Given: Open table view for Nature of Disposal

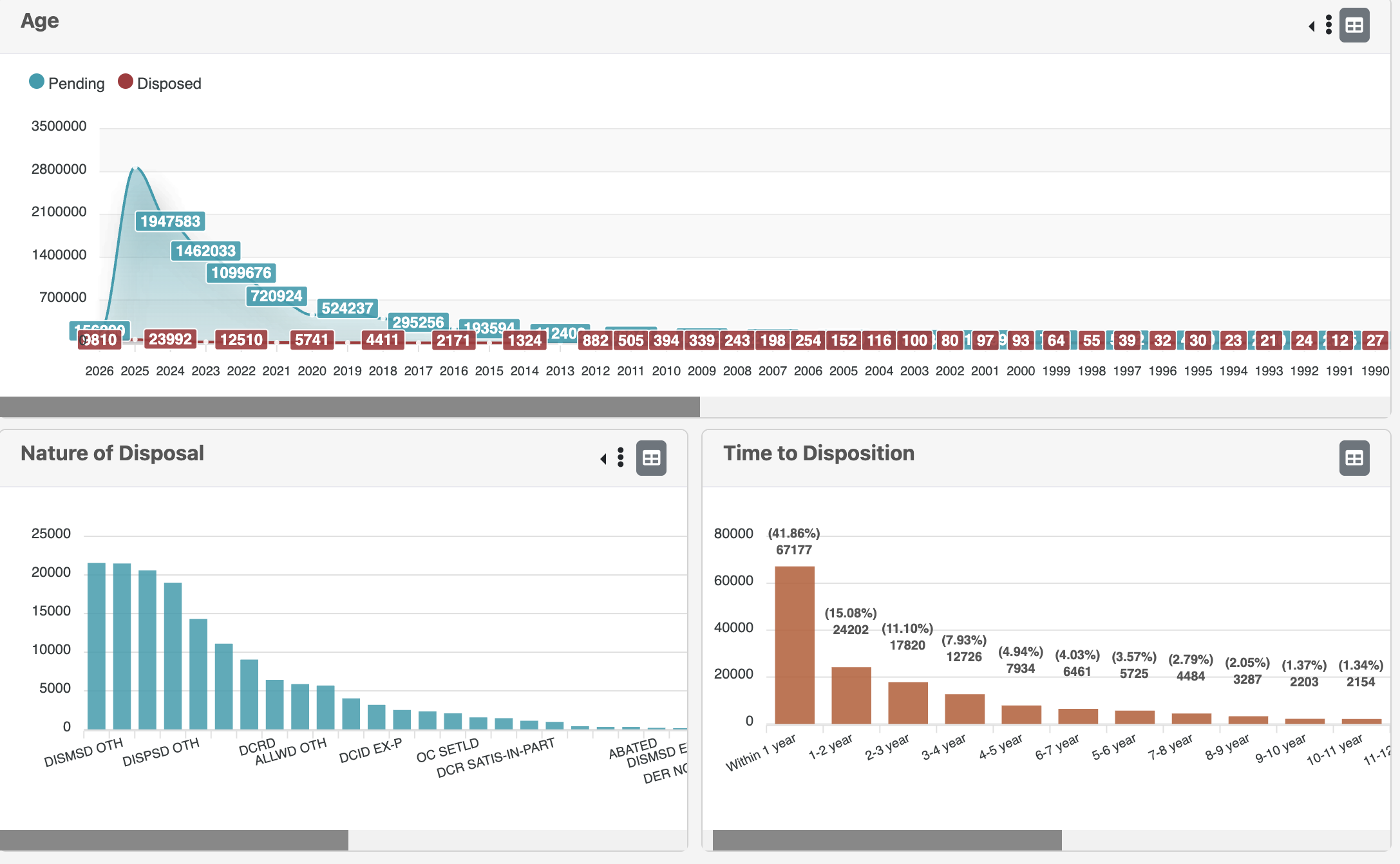Looking at the screenshot, I should point(651,458).
